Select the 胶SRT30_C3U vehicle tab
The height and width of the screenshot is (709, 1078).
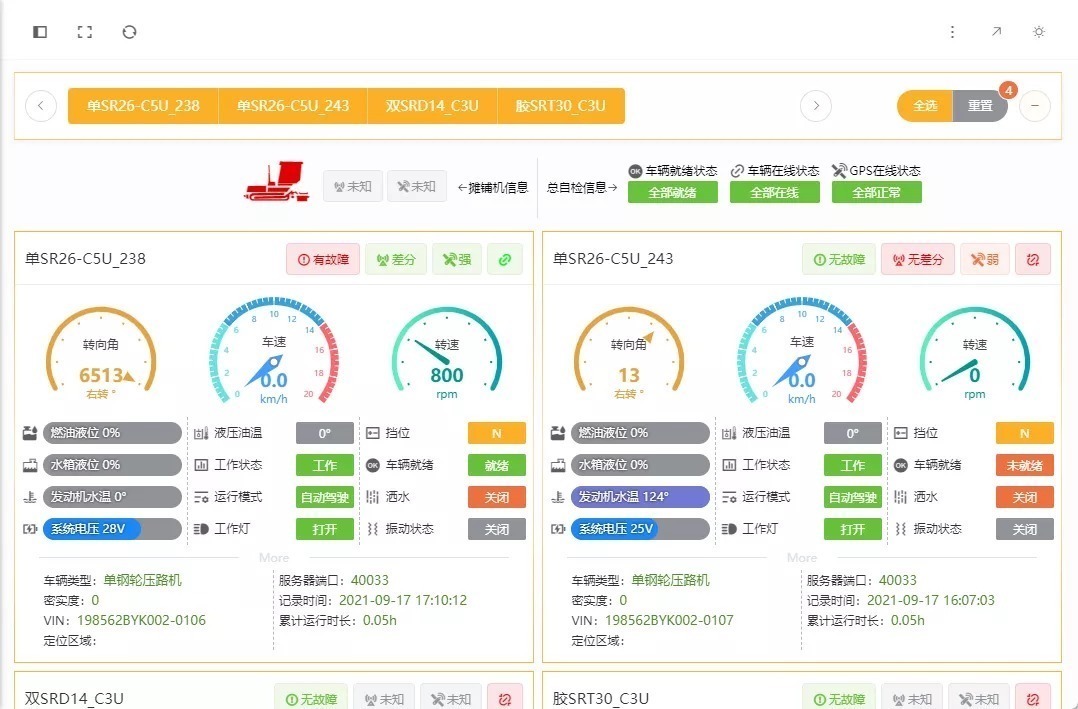pyautogui.click(x=561, y=105)
